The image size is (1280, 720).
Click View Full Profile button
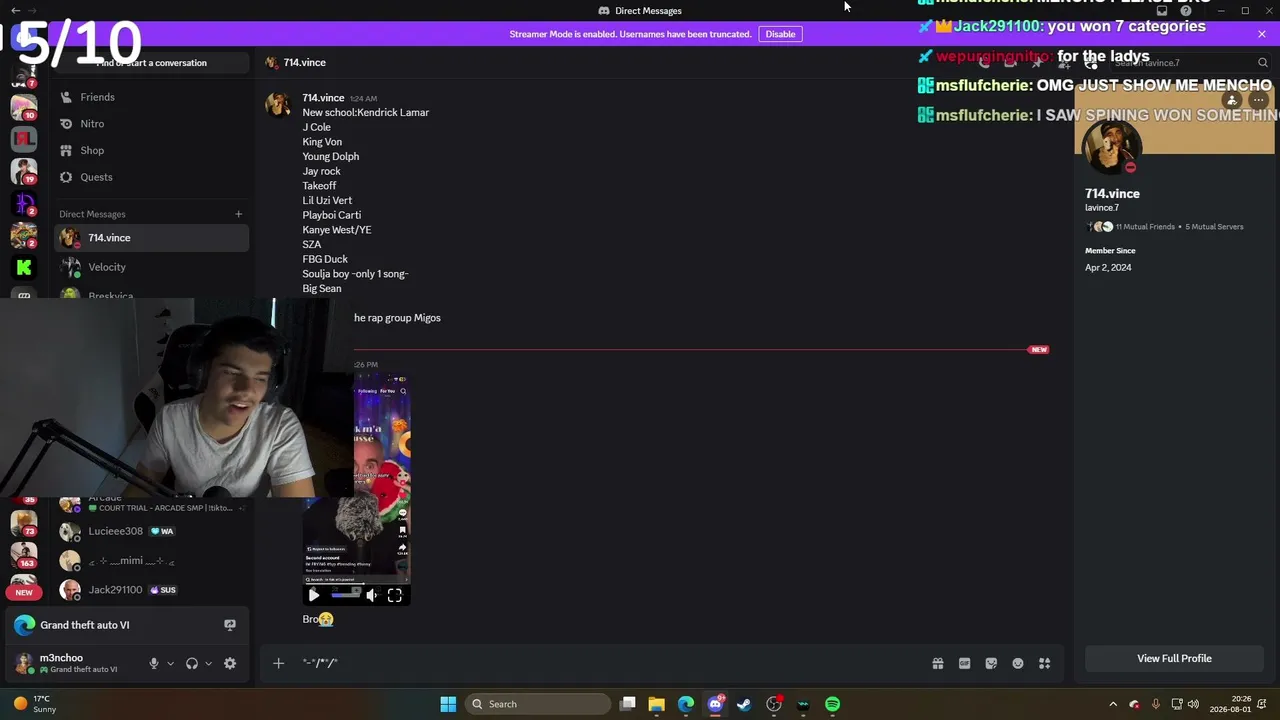1174,658
